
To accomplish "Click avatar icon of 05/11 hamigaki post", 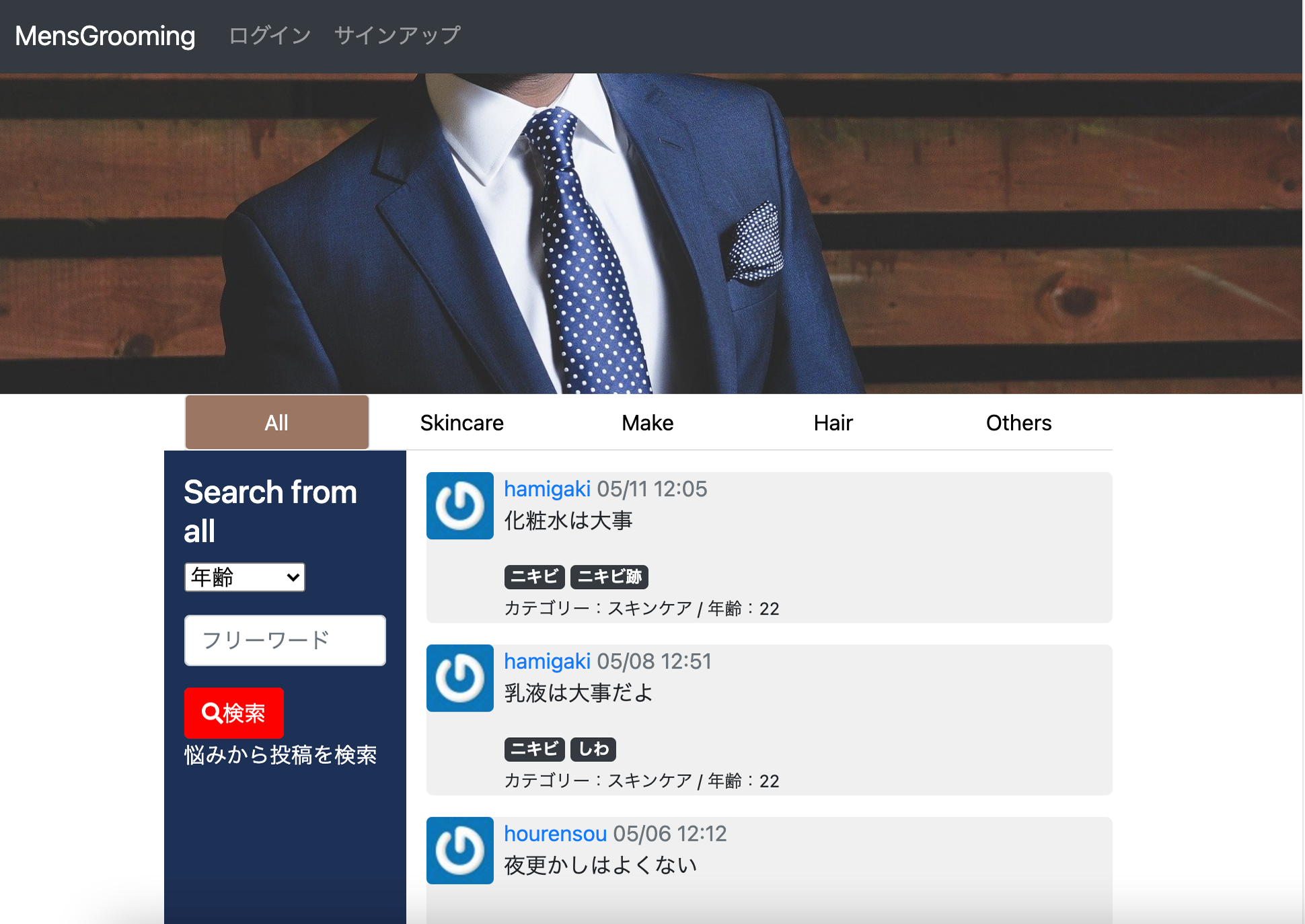I will coord(460,506).
